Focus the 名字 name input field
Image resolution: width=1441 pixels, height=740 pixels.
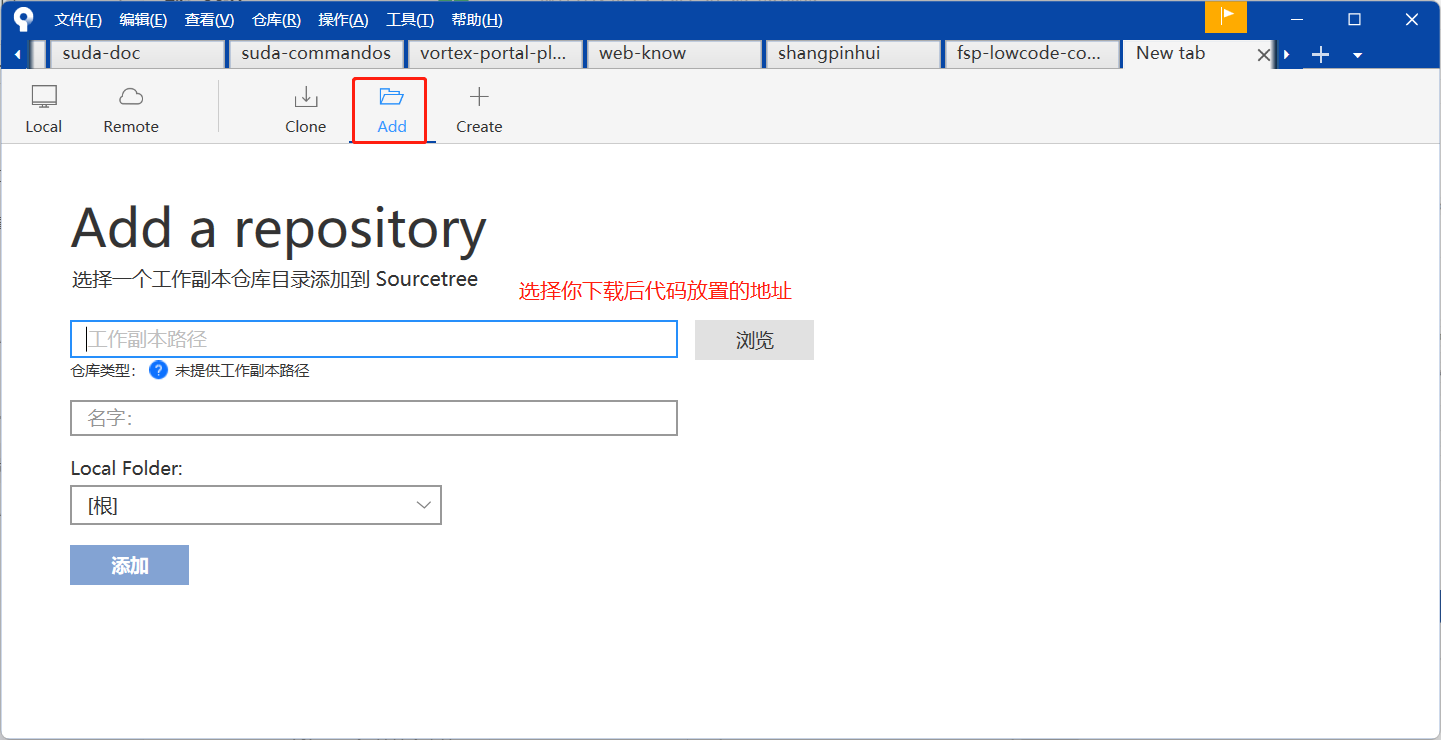pyautogui.click(x=374, y=418)
